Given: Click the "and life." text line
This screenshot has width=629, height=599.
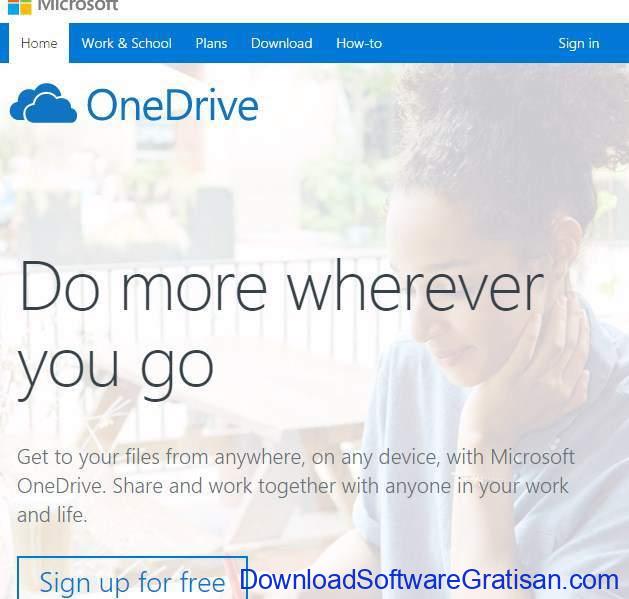Looking at the screenshot, I should pos(52,515).
